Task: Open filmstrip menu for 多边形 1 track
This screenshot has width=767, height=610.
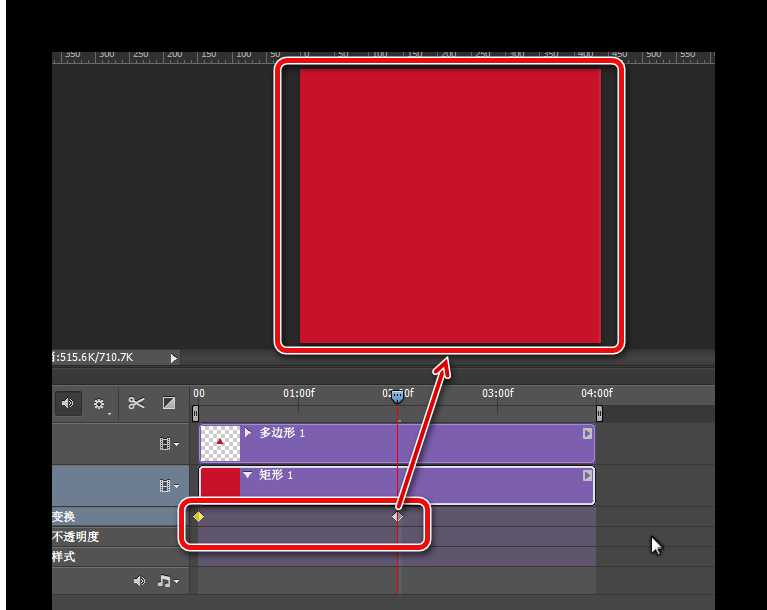Action: point(169,444)
